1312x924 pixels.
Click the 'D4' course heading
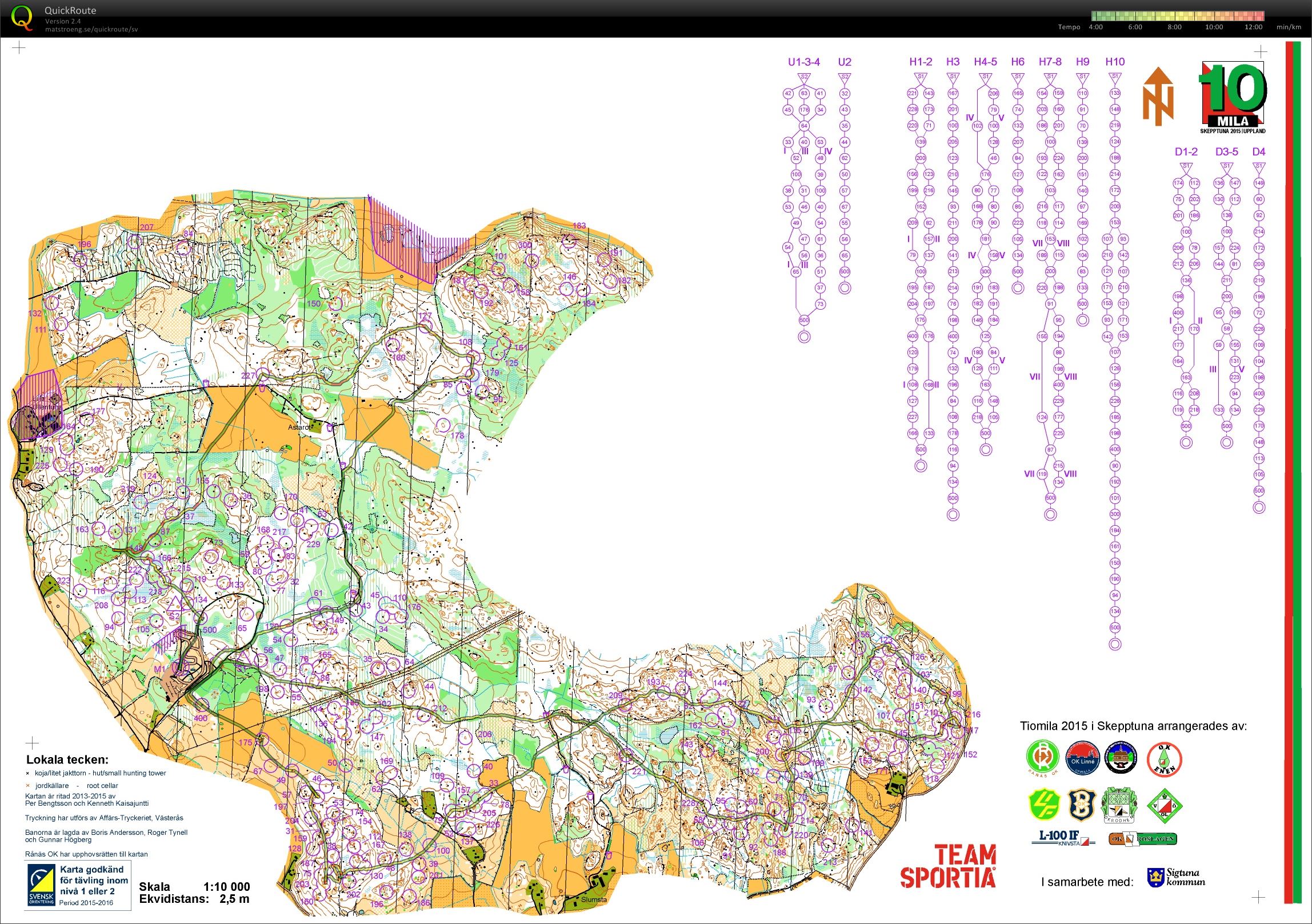pyautogui.click(x=1259, y=151)
